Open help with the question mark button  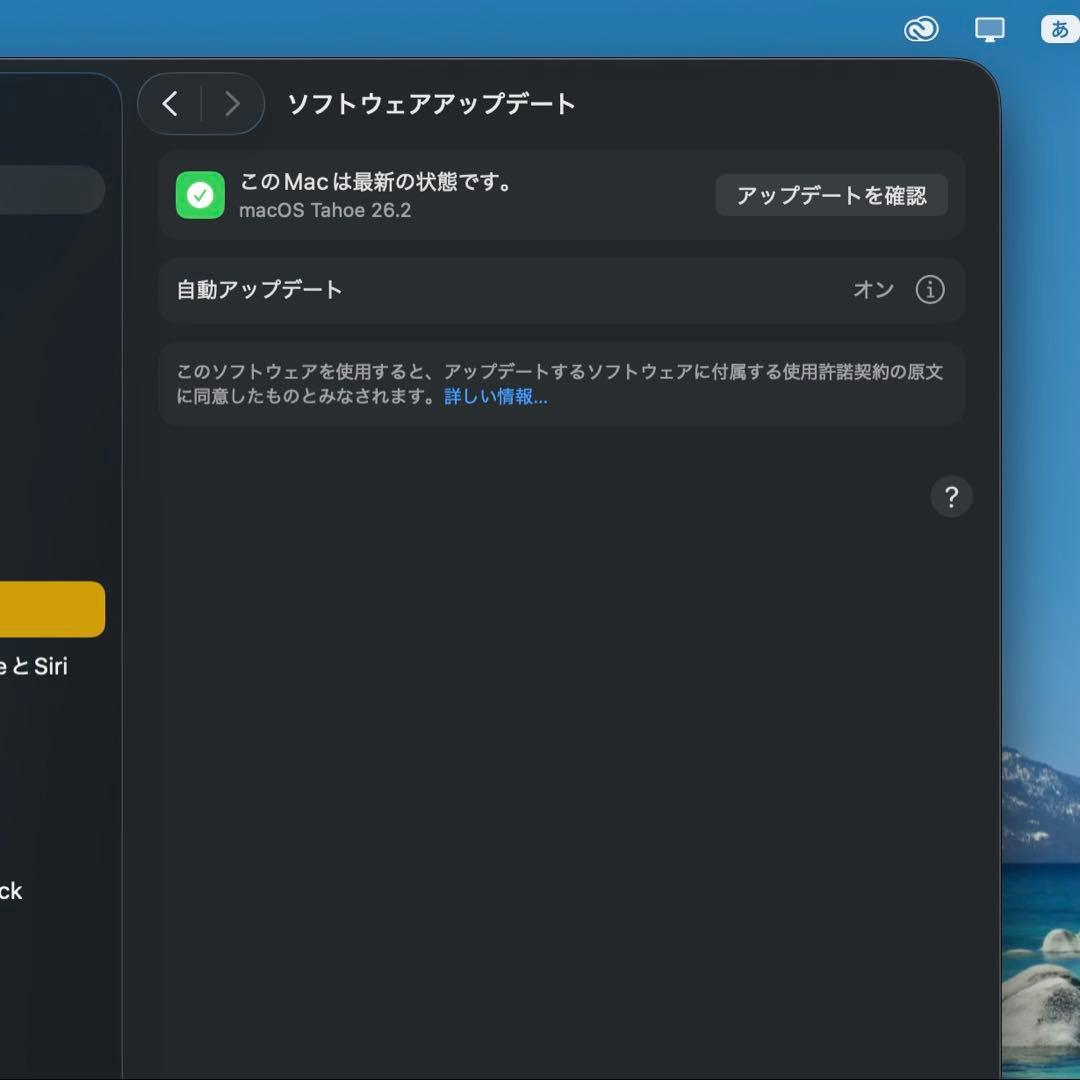tap(951, 496)
